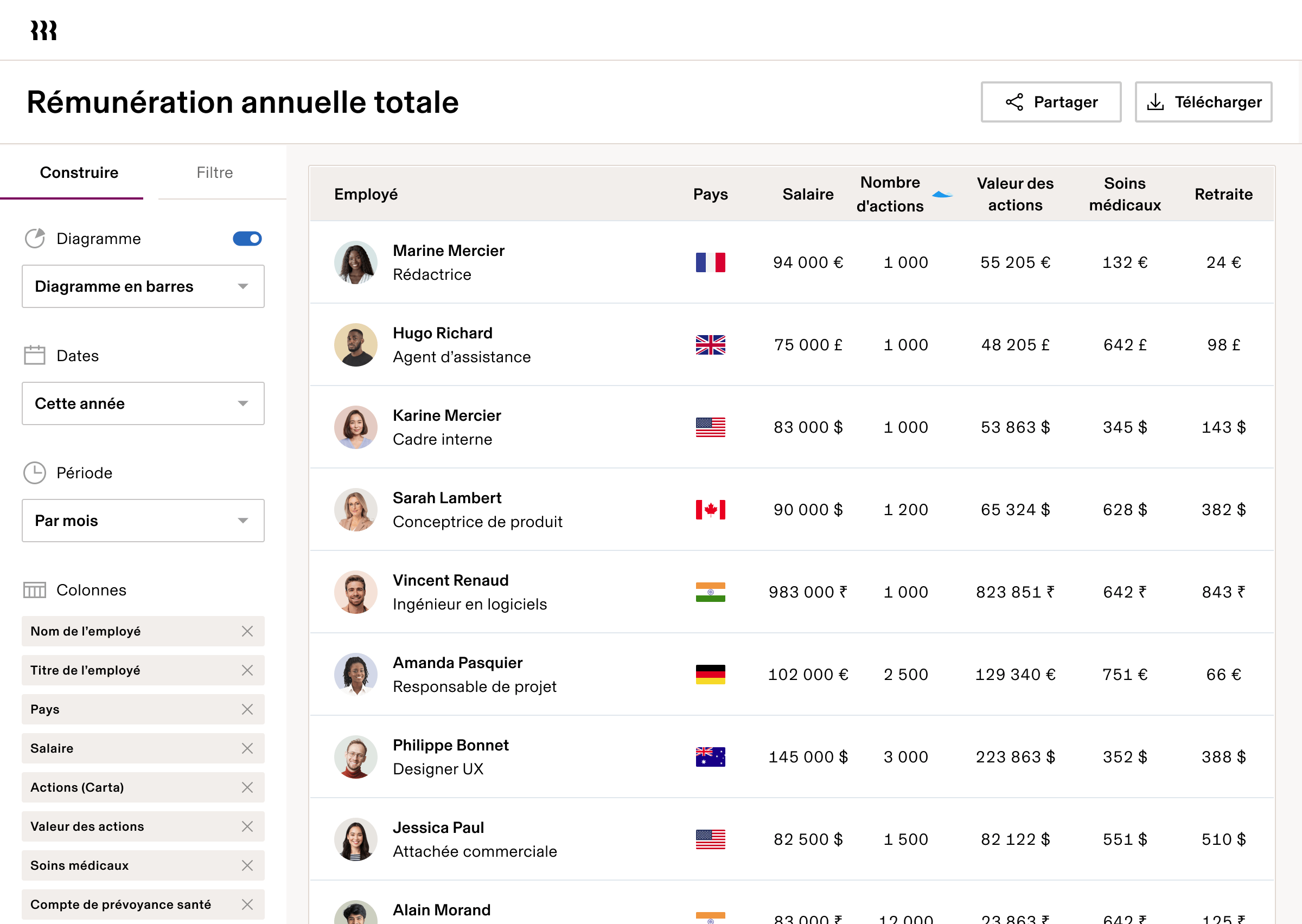Click the Partager button
The image size is (1302, 924).
(1050, 102)
